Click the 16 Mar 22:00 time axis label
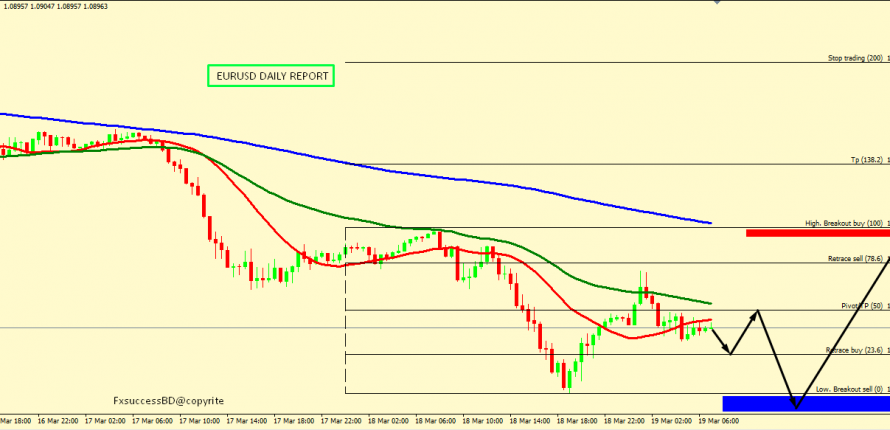The height and width of the screenshot is (430, 890). click(x=59, y=421)
